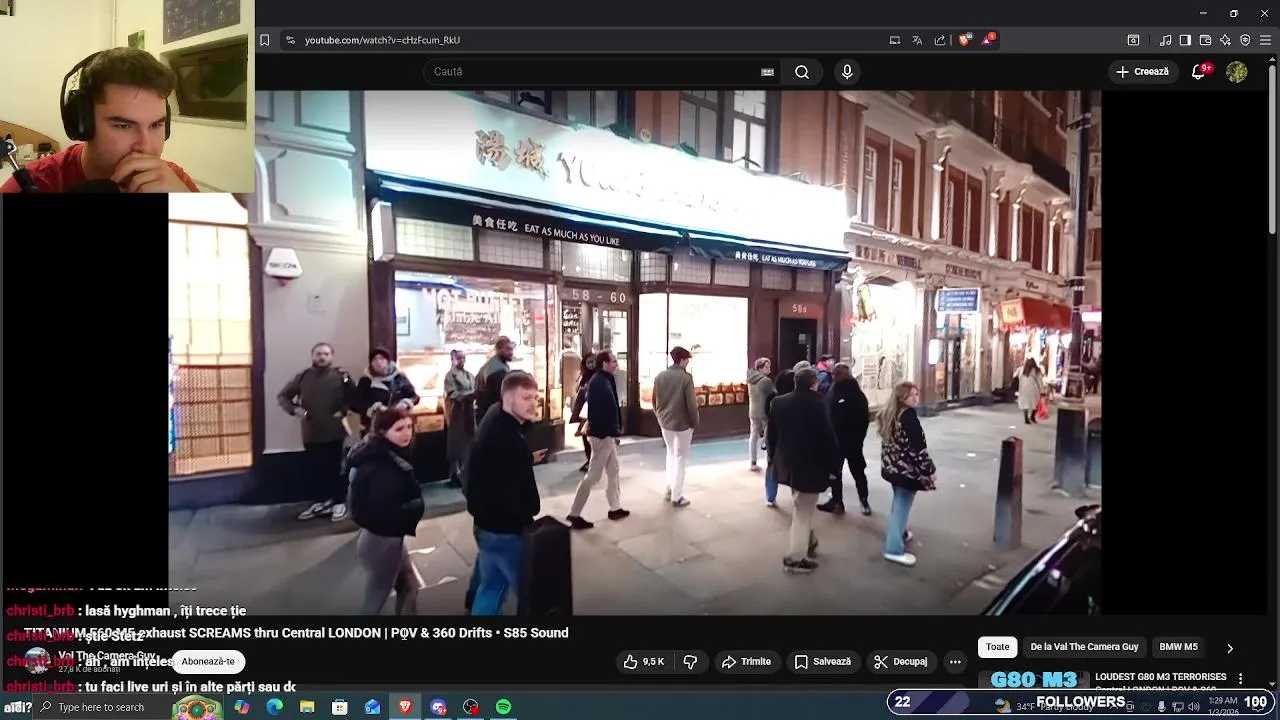
Task: Open Copilot from the taskbar
Action: point(242,707)
